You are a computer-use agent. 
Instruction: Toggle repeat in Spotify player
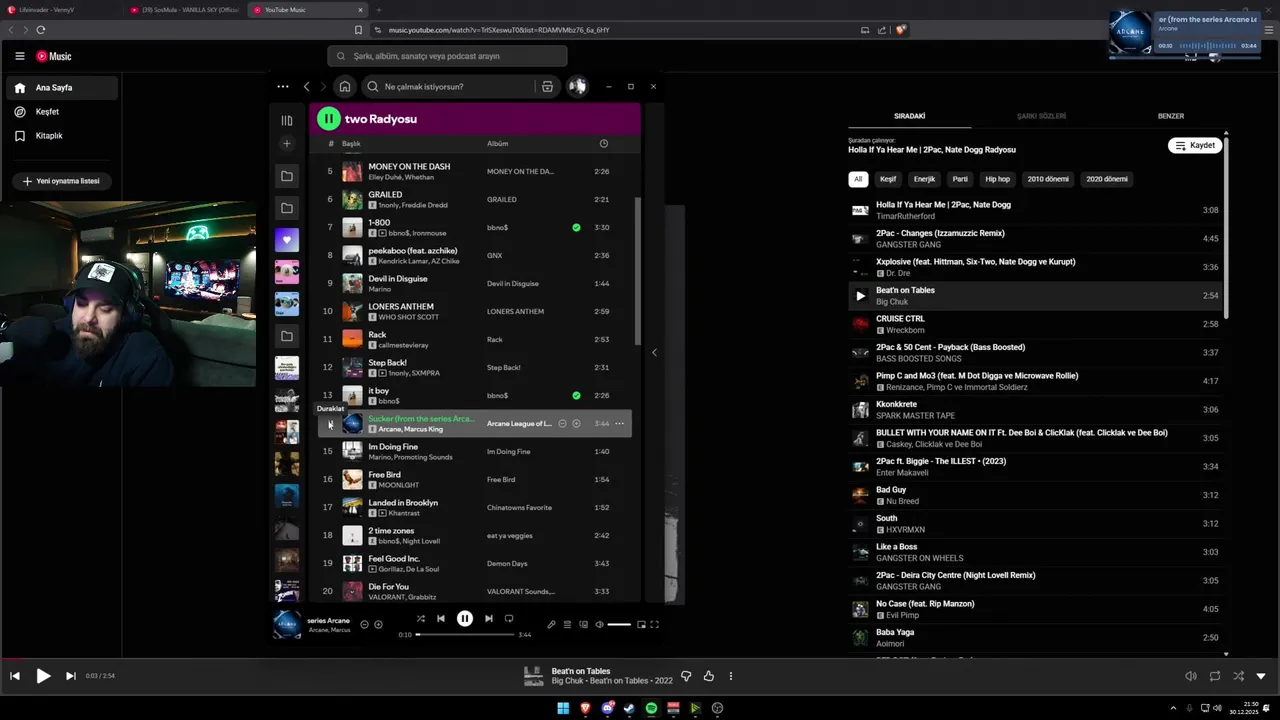(509, 619)
